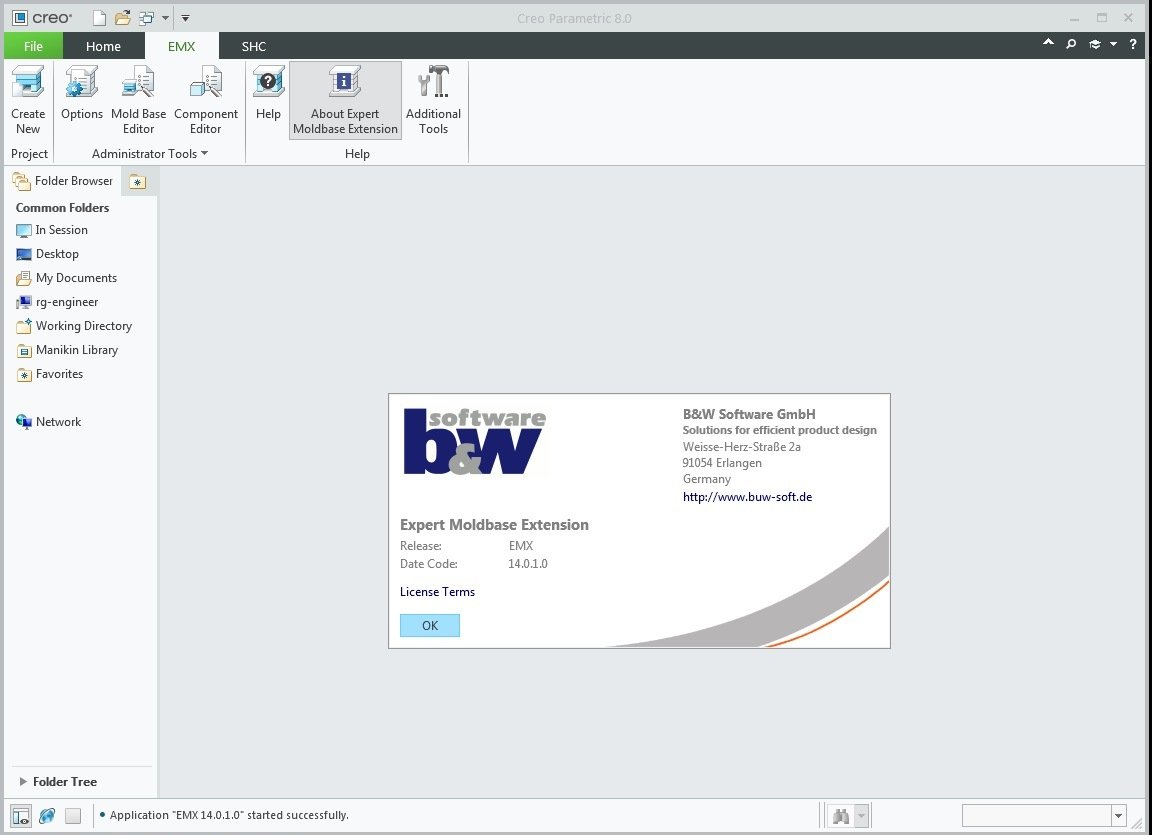
Task: Switch to the Favorites tab icon beside Folder Browser
Action: pyautogui.click(x=137, y=181)
